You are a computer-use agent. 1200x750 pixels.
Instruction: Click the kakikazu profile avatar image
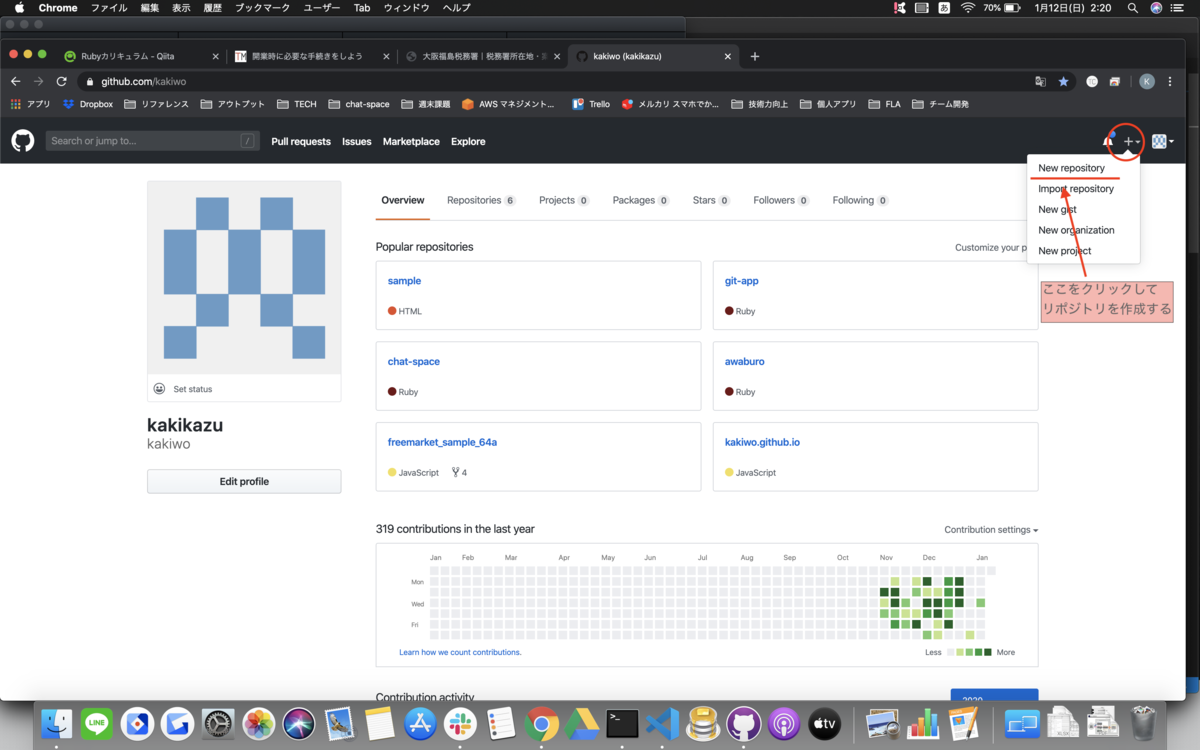tap(244, 277)
